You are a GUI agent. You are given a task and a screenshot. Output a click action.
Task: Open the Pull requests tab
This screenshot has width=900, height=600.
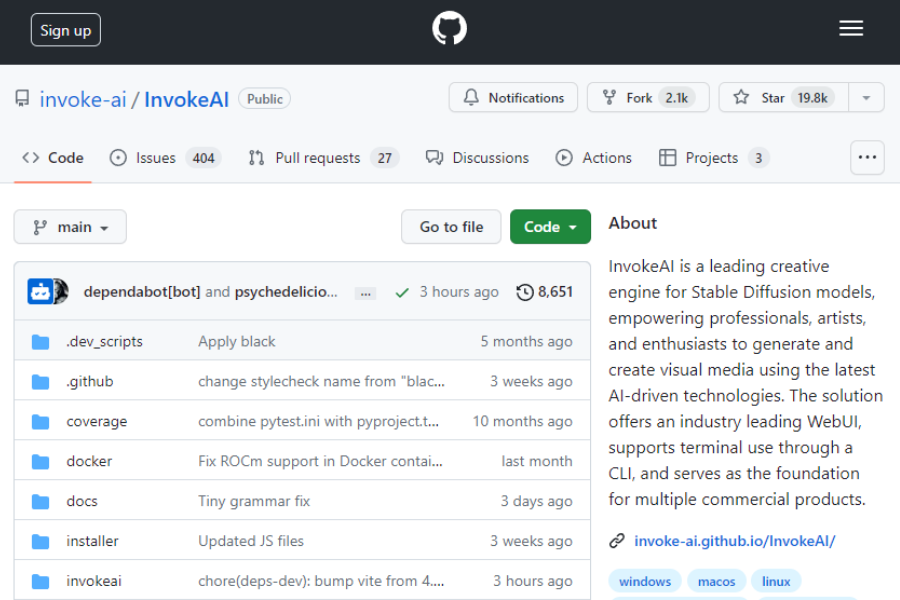[x=324, y=158]
